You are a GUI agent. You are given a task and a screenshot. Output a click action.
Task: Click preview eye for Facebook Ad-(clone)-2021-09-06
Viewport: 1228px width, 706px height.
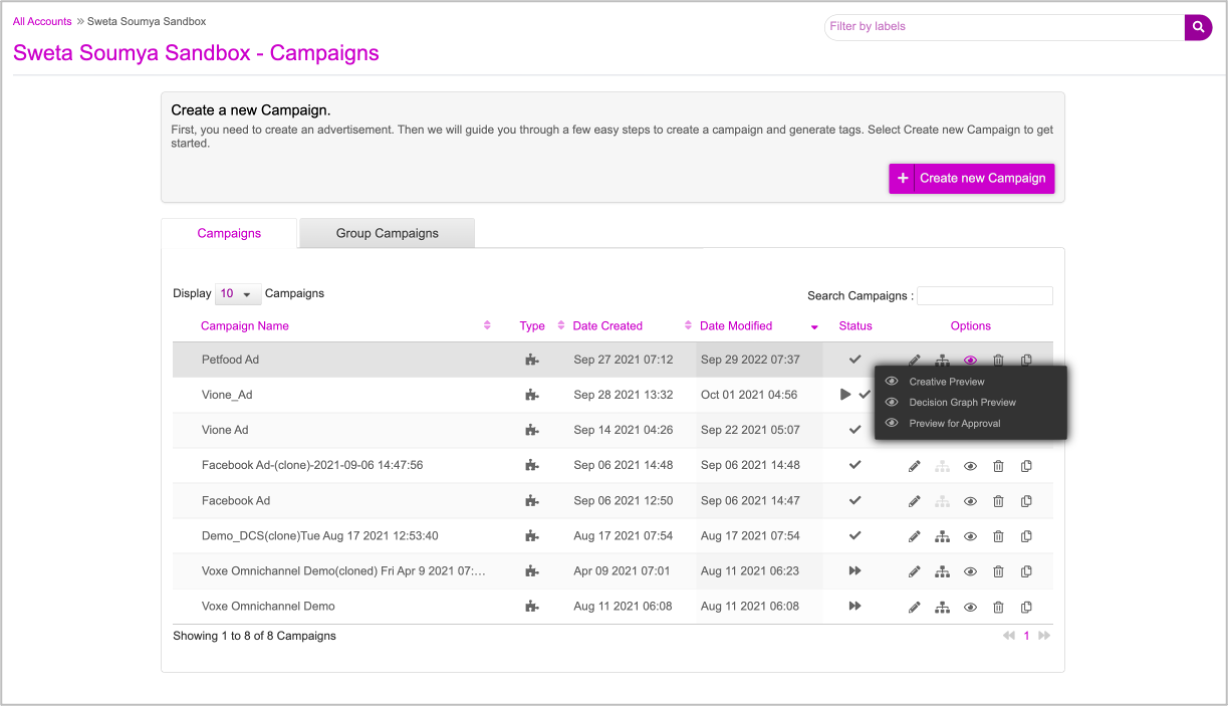(970, 466)
